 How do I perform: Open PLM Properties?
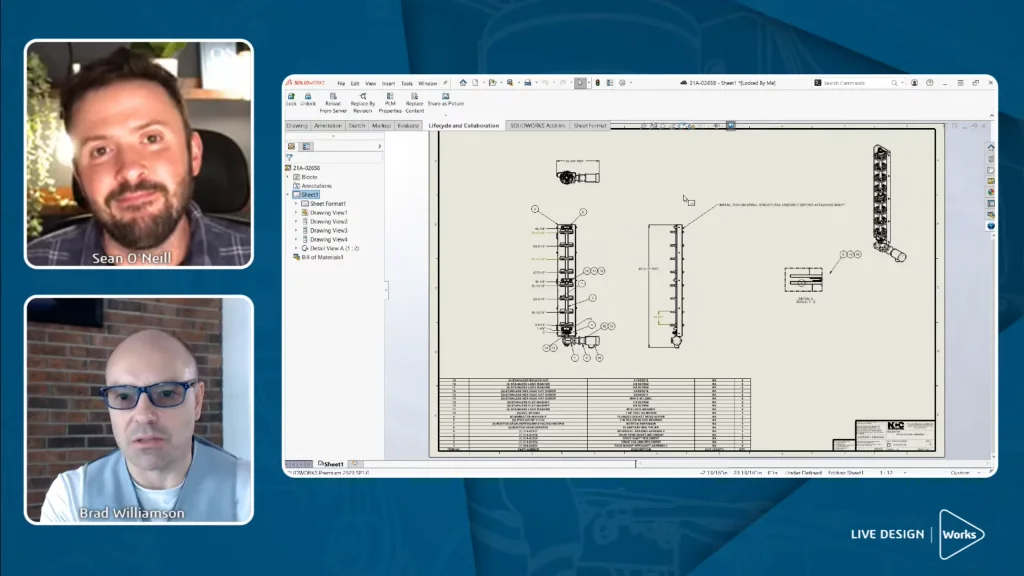(x=389, y=96)
